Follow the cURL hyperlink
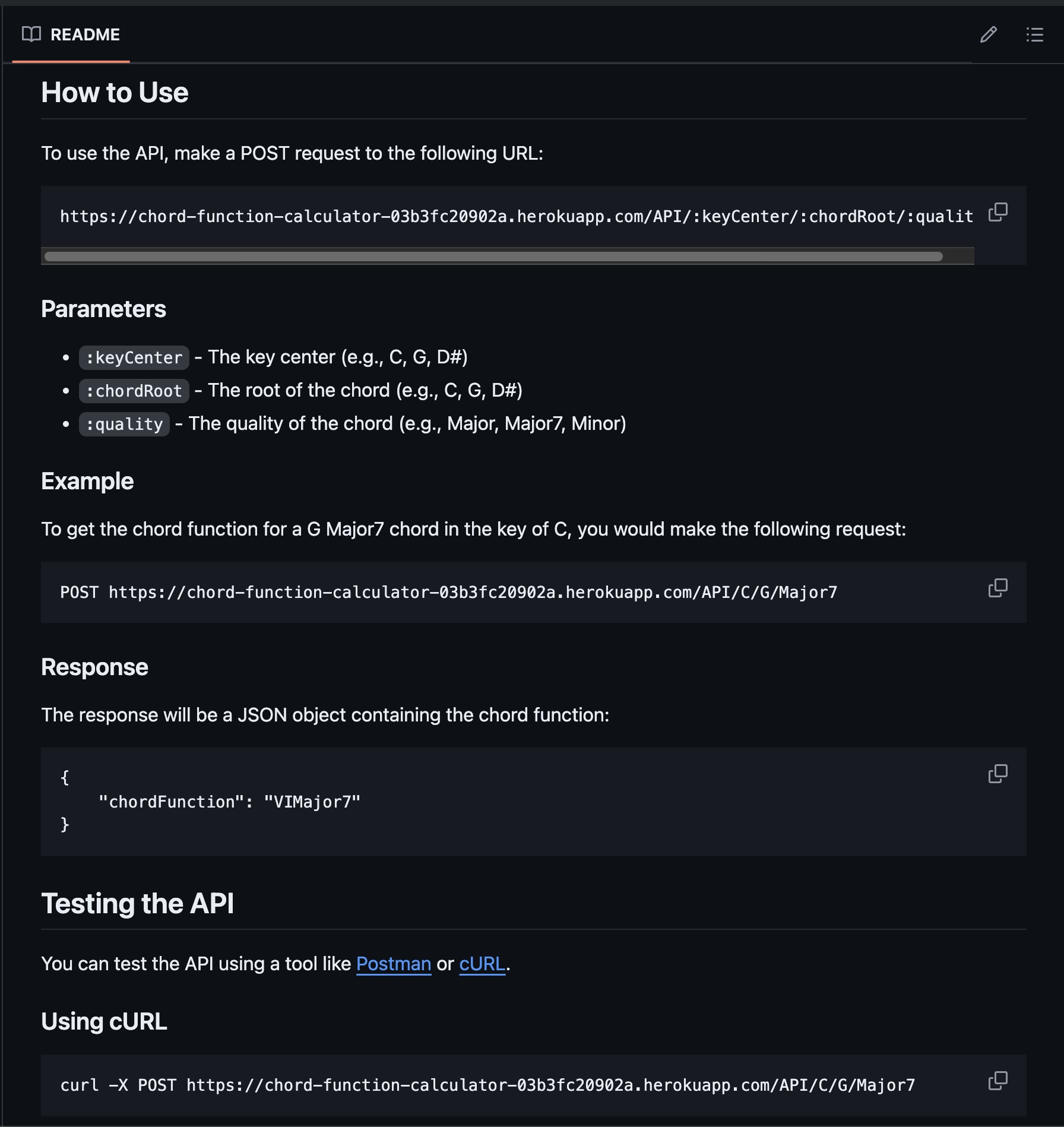1064x1127 pixels. [x=482, y=964]
